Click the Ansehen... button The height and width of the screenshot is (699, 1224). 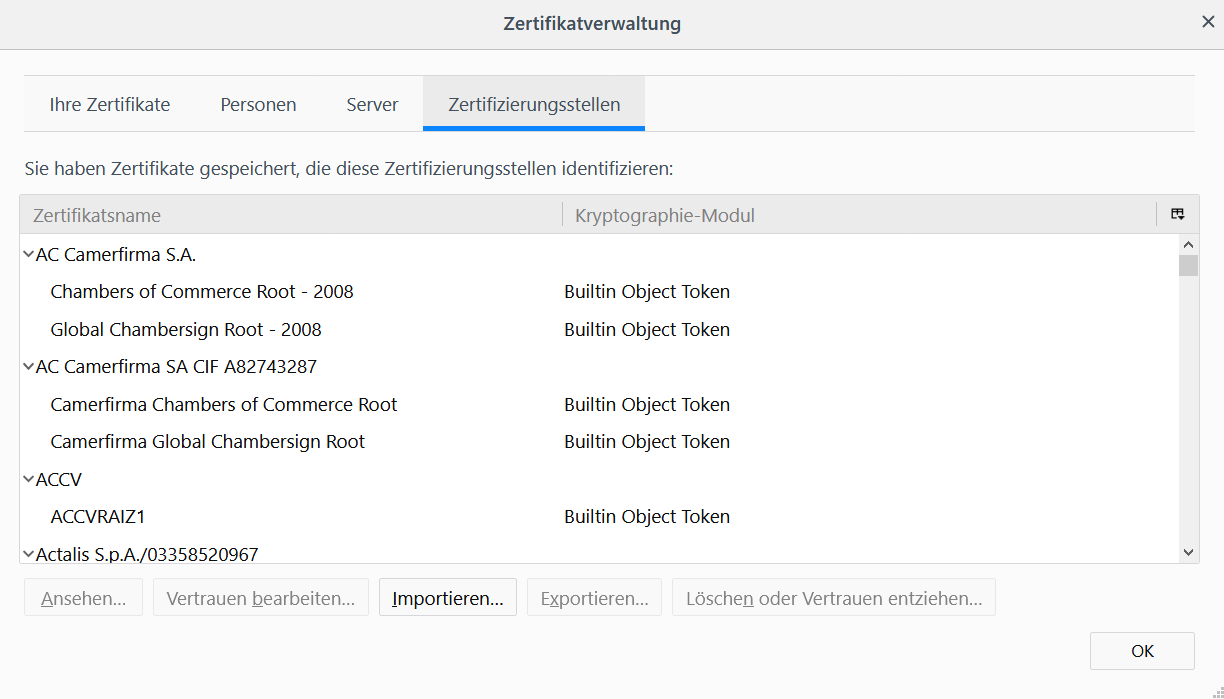tap(84, 598)
